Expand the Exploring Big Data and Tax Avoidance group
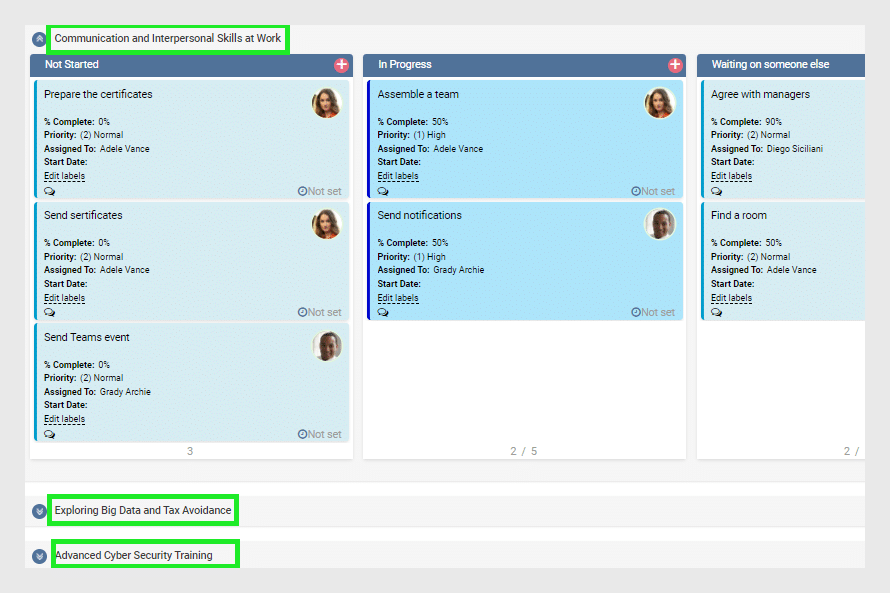 click(x=39, y=511)
